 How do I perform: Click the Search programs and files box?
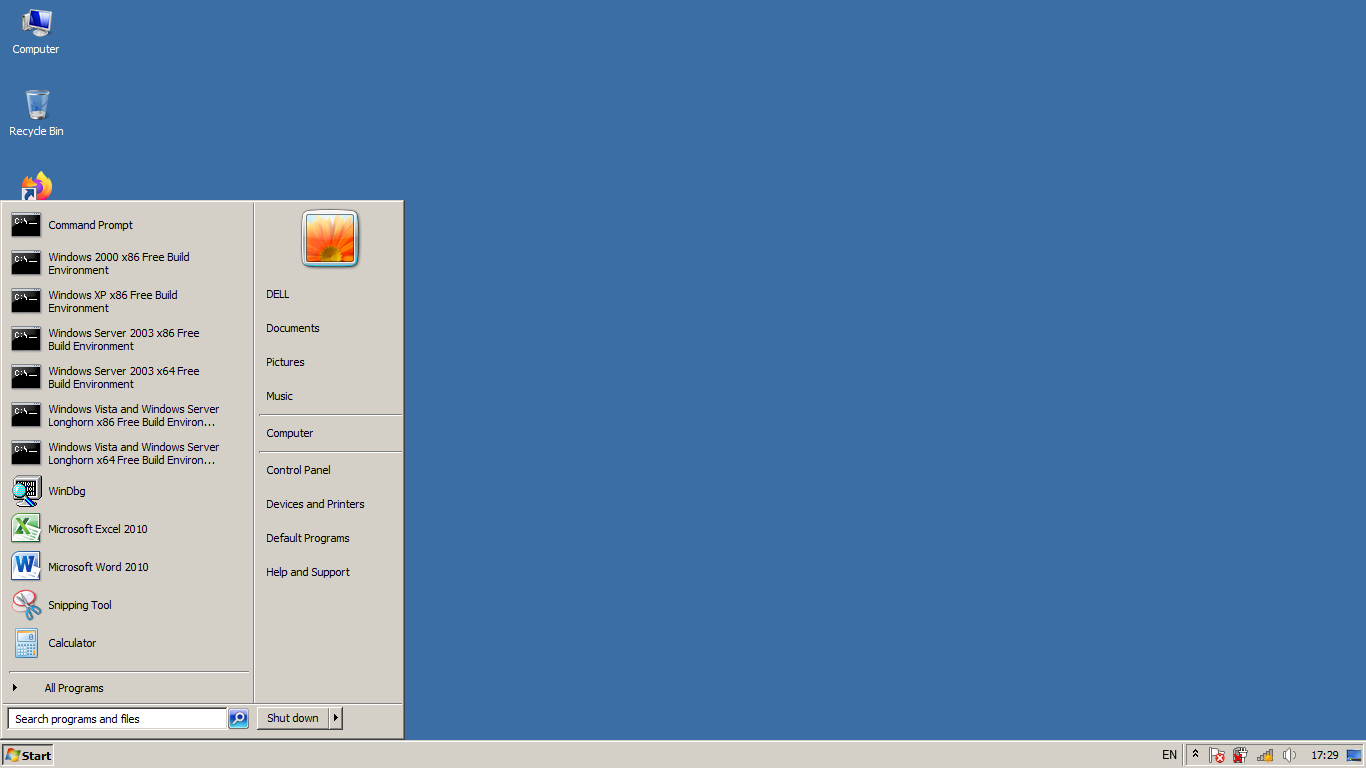pyautogui.click(x=117, y=718)
